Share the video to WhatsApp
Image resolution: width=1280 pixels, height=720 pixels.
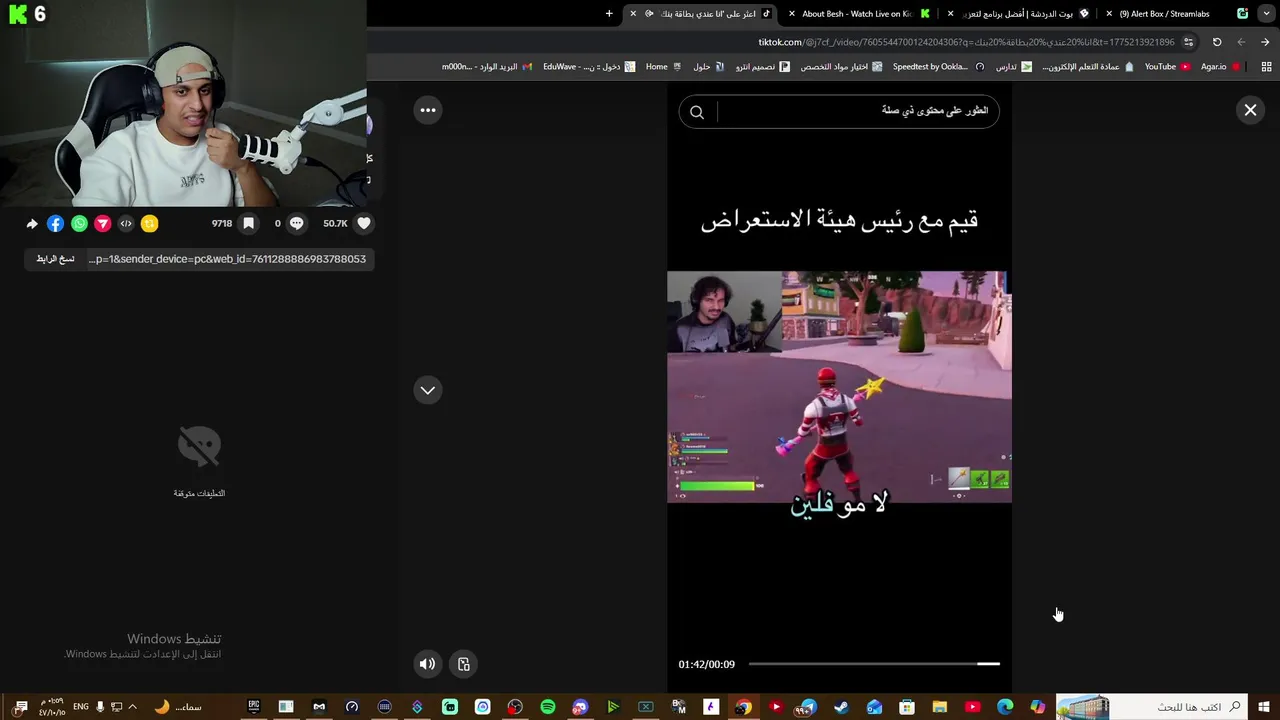[79, 224]
